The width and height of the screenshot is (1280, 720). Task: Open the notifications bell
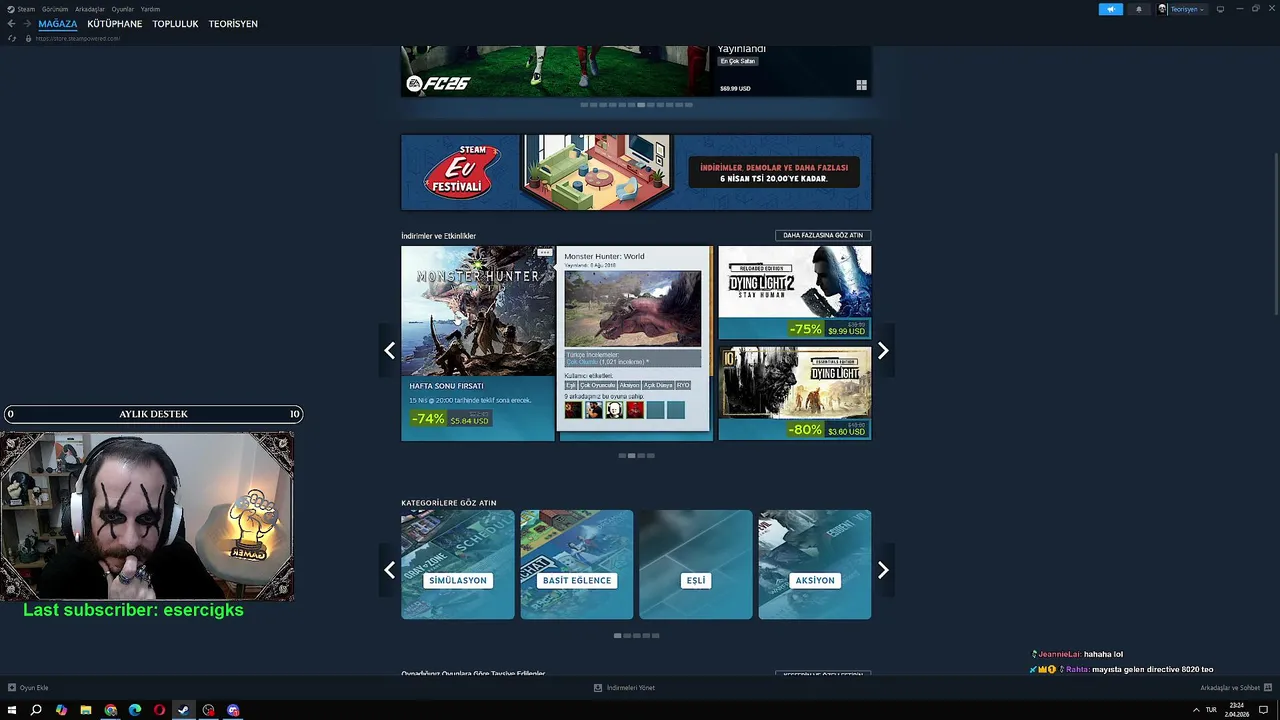tap(1138, 9)
